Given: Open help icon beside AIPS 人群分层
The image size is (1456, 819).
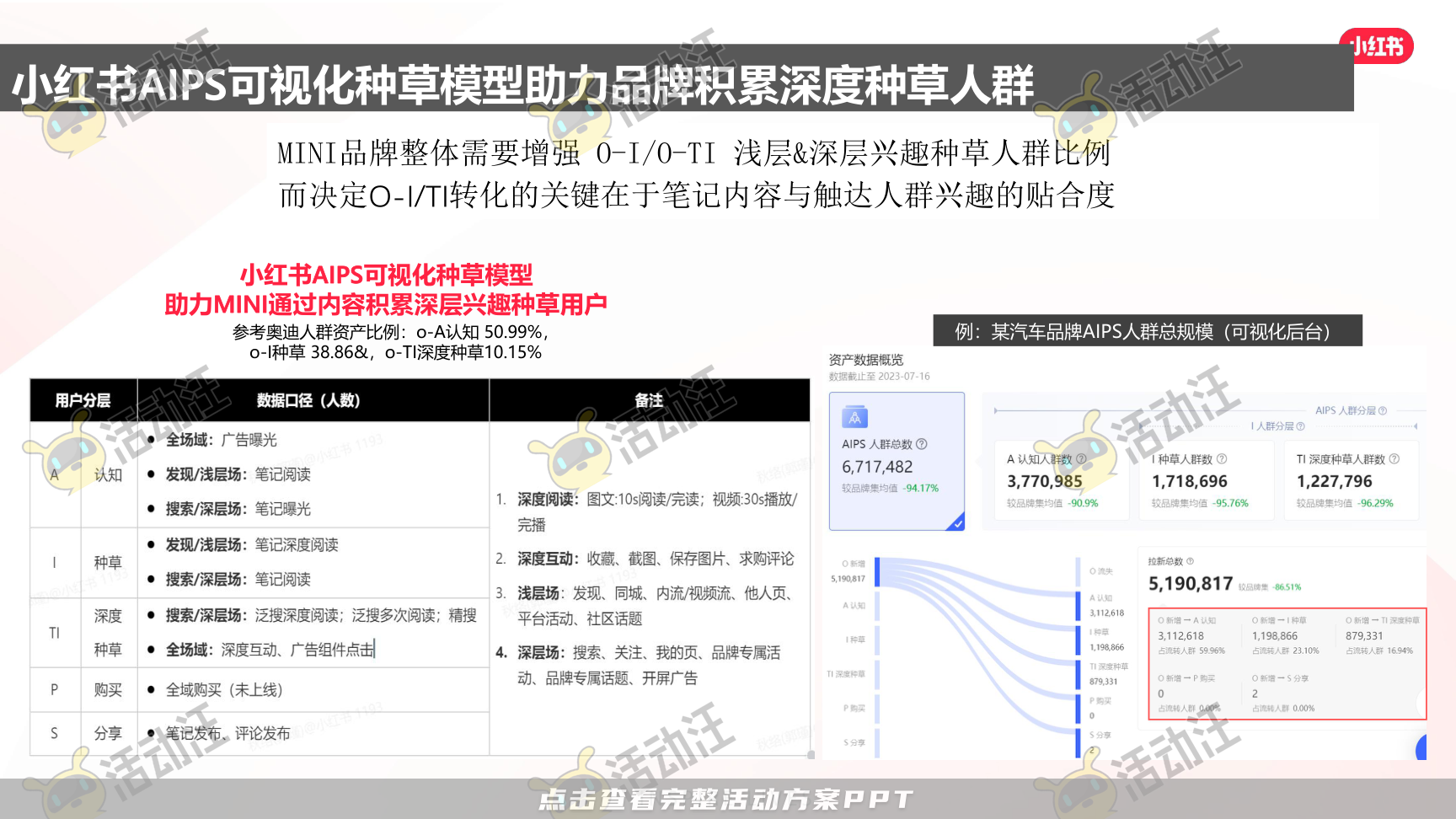Looking at the screenshot, I should [x=1383, y=410].
